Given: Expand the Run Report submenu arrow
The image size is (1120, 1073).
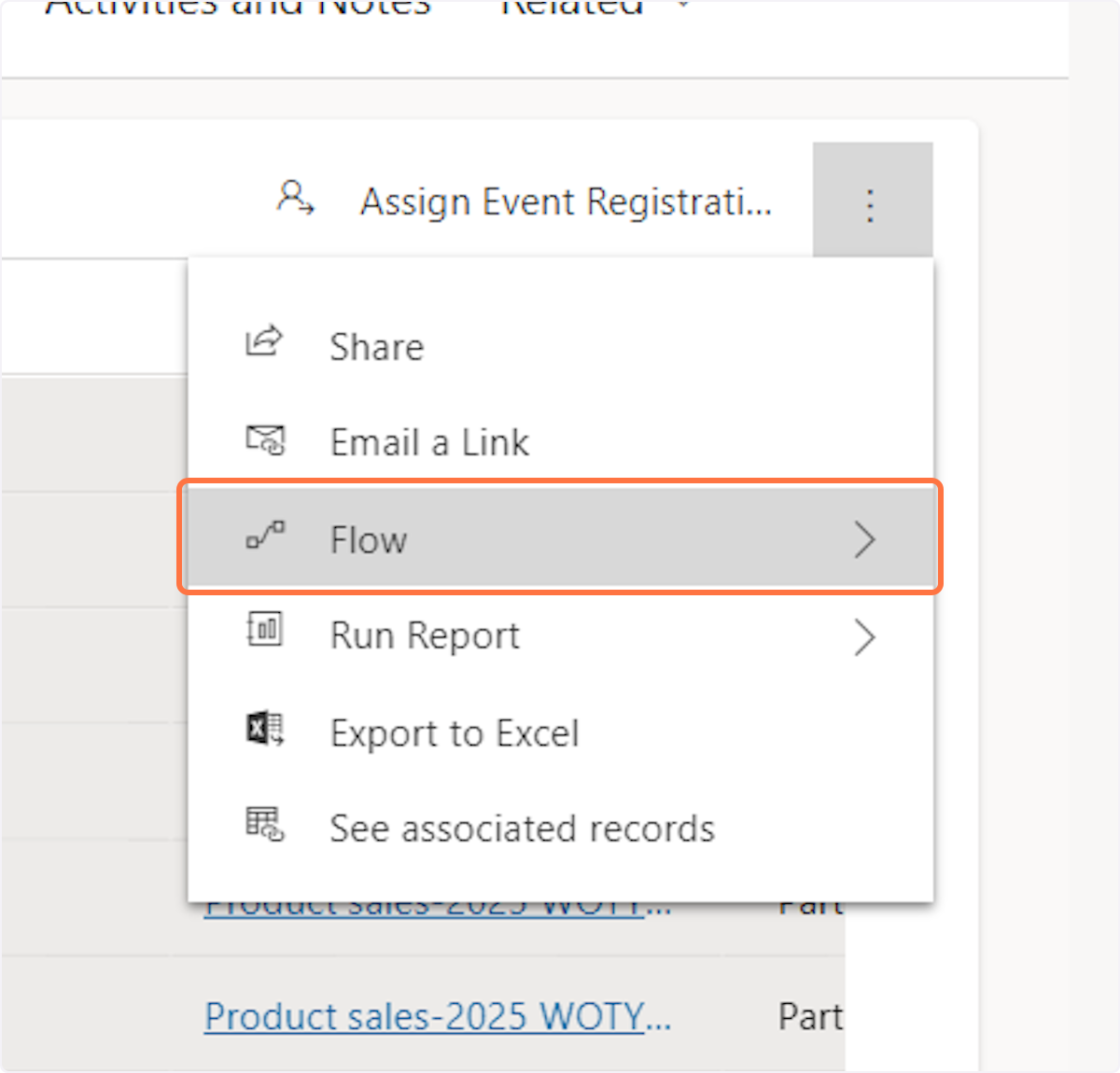Looking at the screenshot, I should (x=864, y=638).
